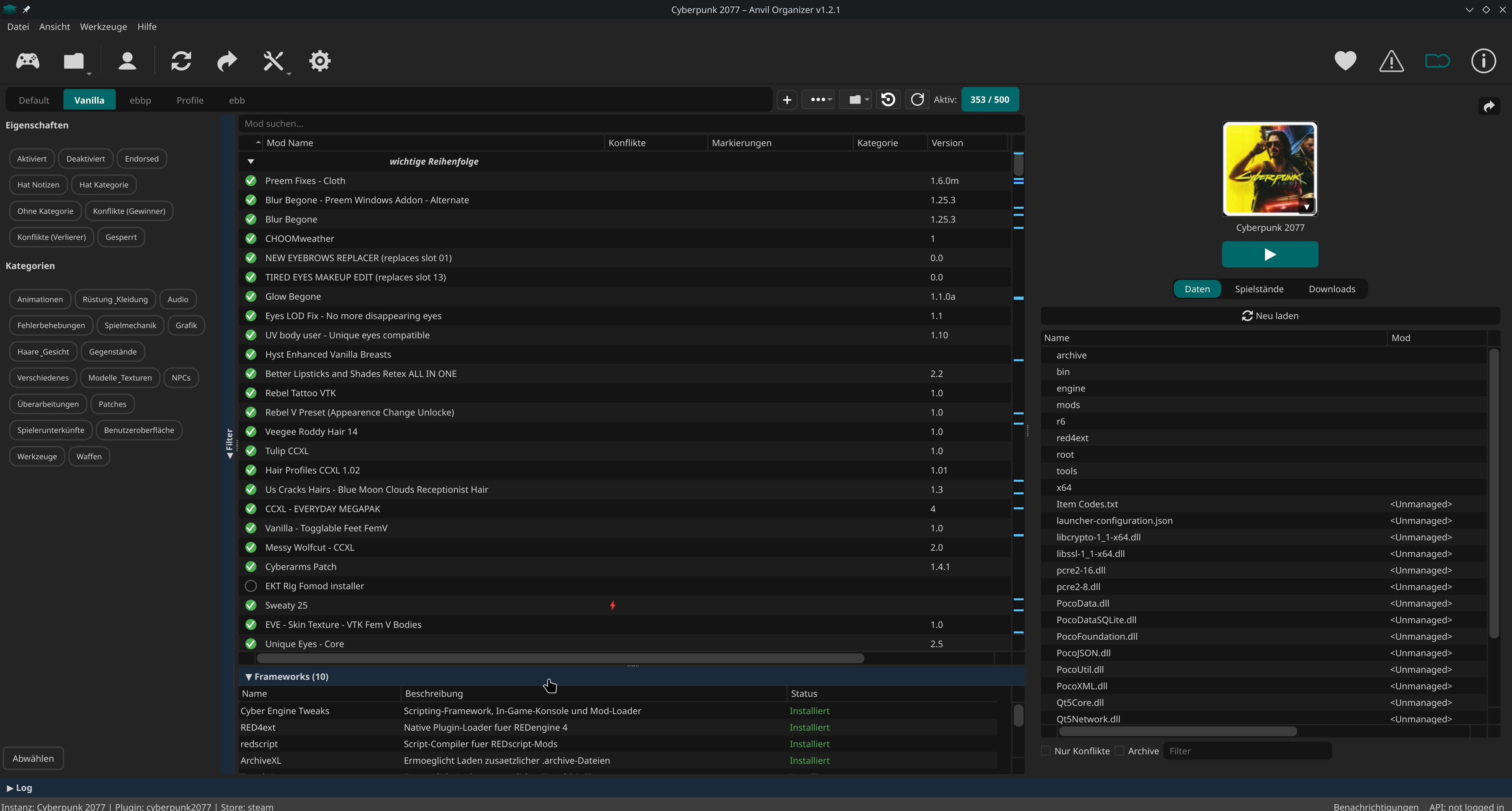Click the game controller icon in toolbar

28,61
